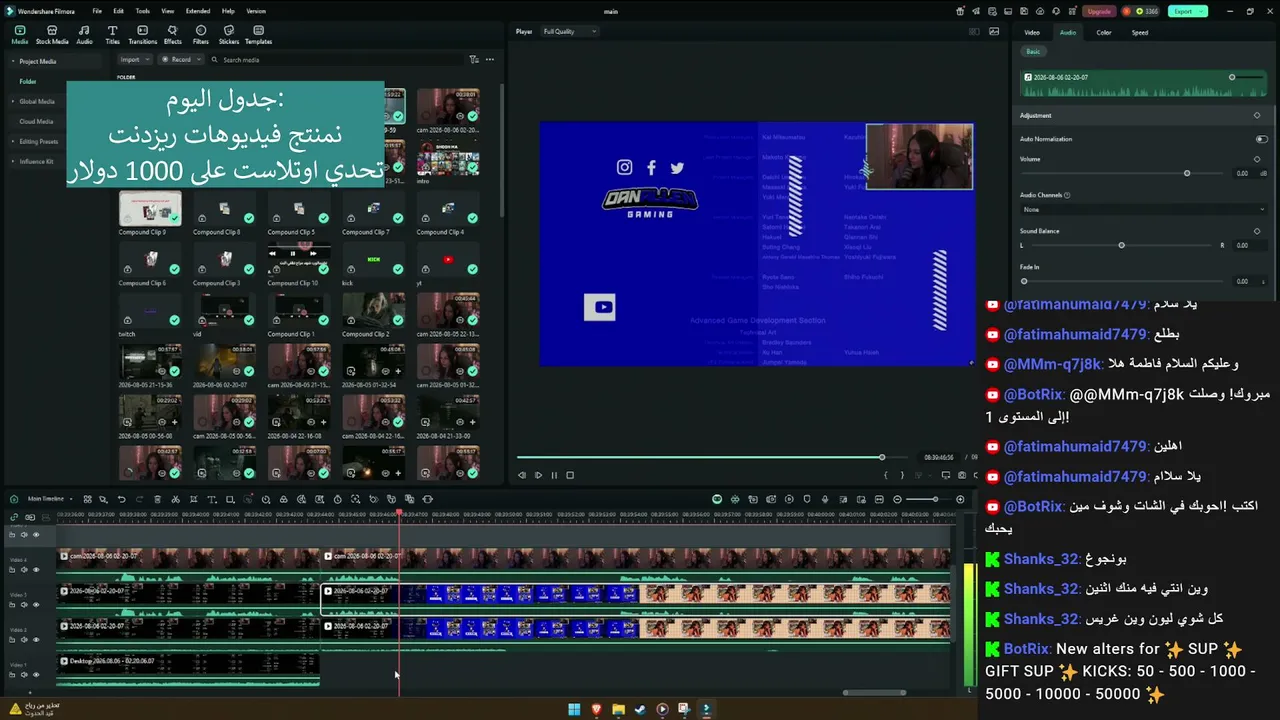Adjust the Volume slider handle
This screenshot has width=1280, height=720.
pyautogui.click(x=1187, y=174)
